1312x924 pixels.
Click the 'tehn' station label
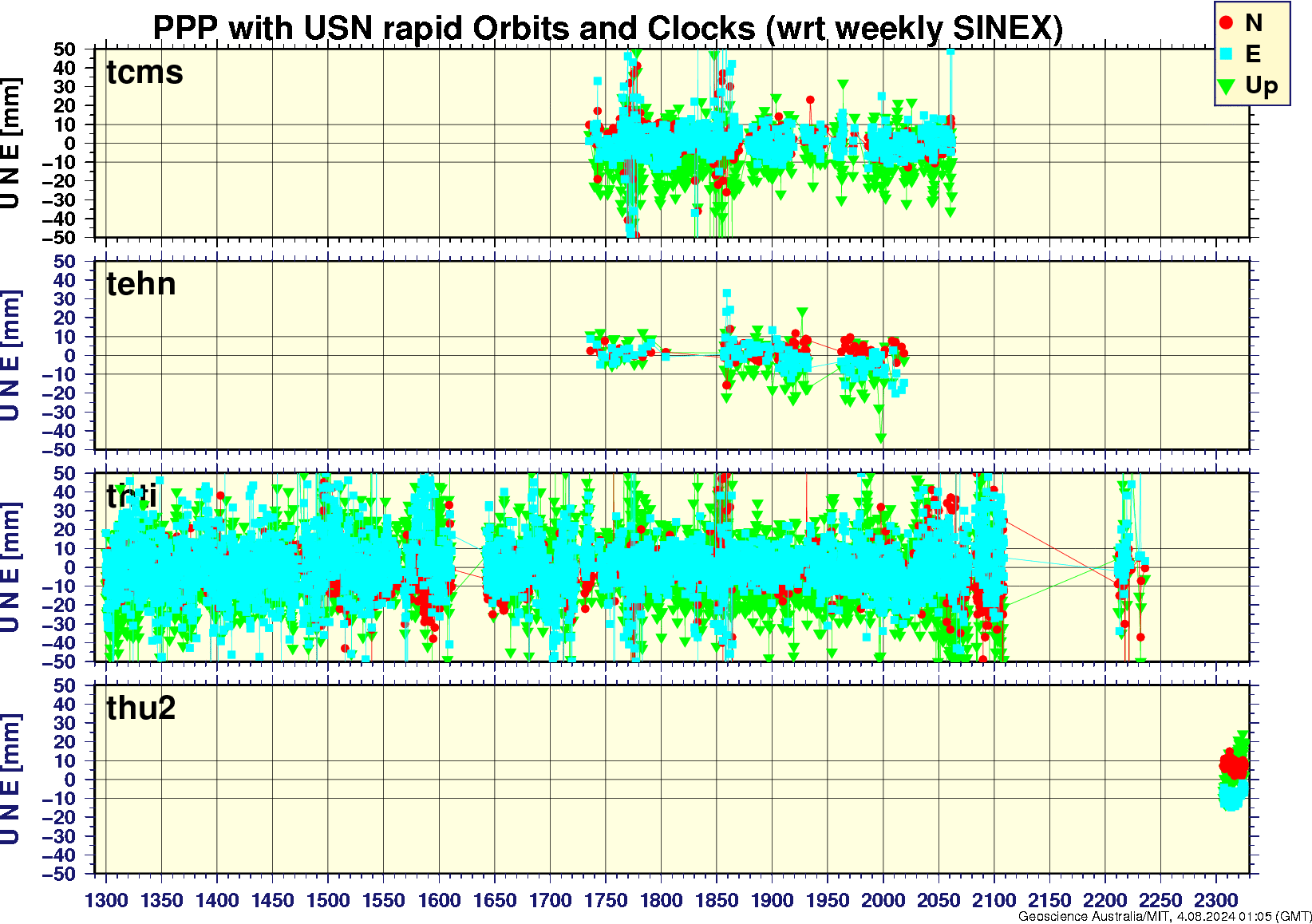tap(141, 284)
